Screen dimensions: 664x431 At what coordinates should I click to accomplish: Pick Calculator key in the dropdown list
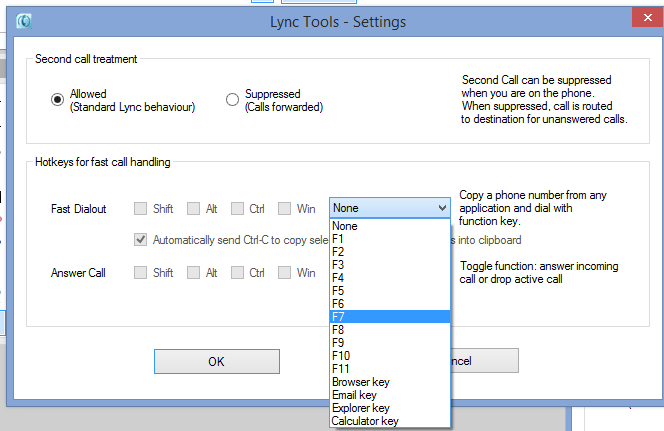[390, 421]
